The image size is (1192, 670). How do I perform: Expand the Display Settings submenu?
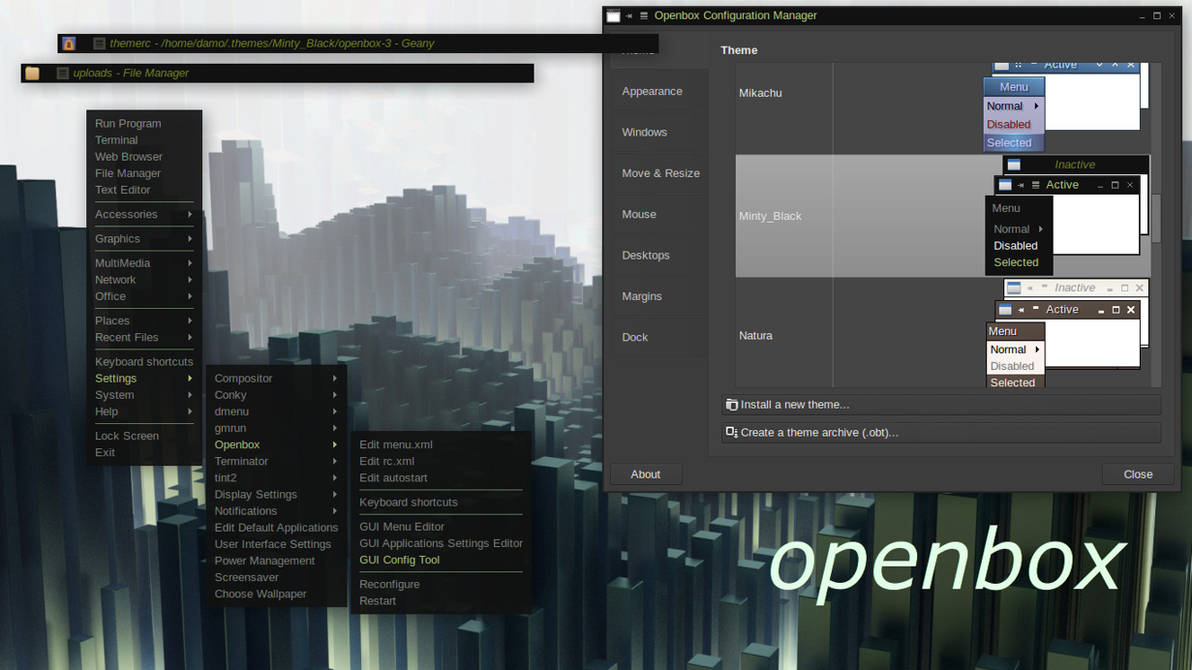point(255,494)
